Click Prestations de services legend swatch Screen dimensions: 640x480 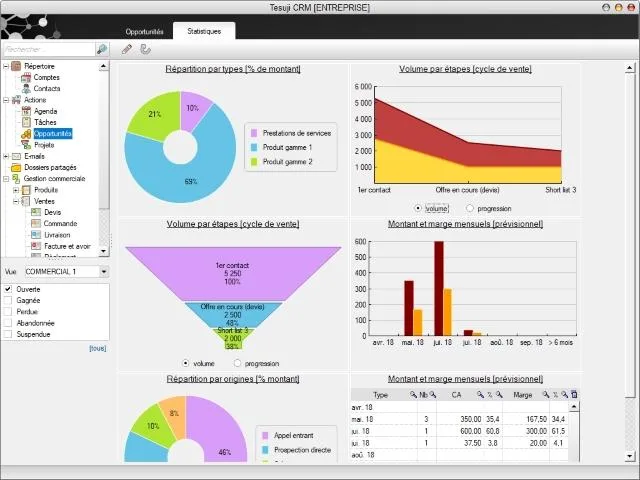[x=254, y=133]
